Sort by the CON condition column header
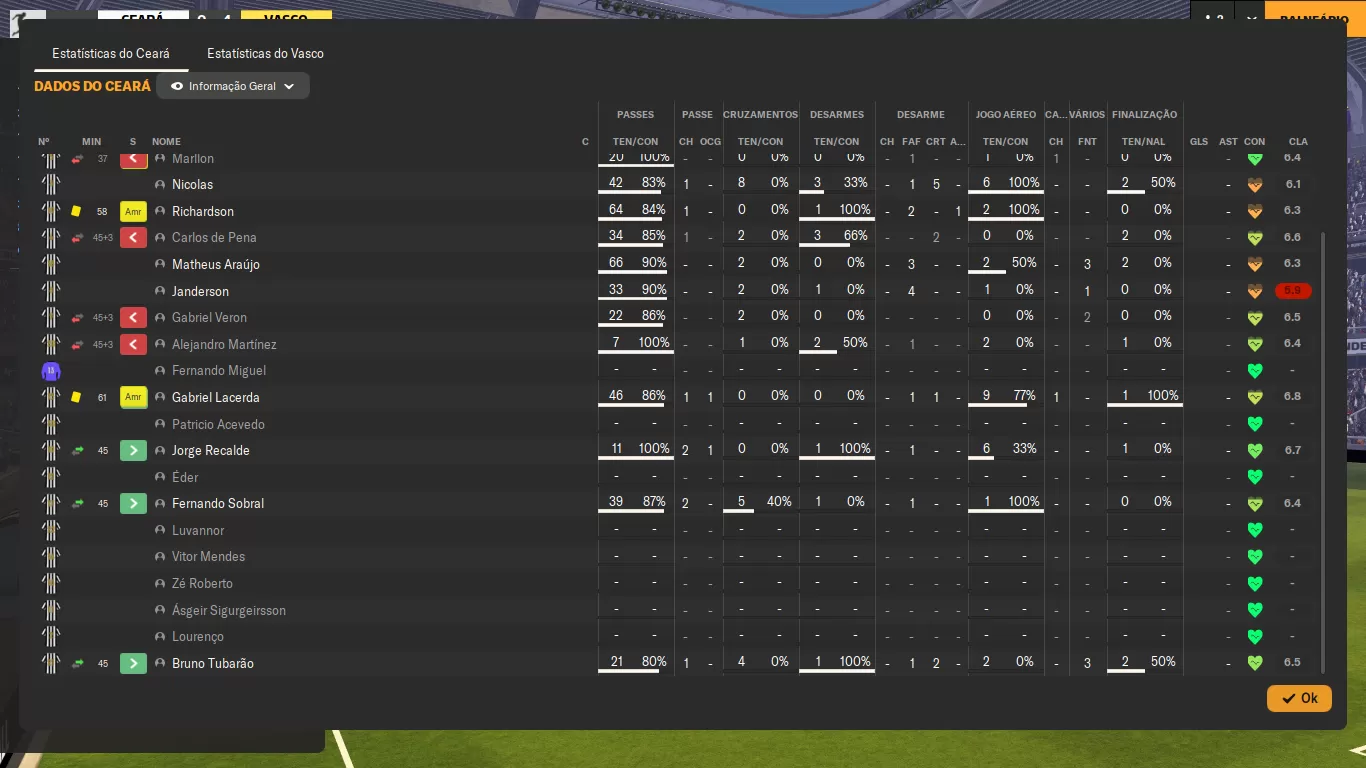 point(1254,142)
